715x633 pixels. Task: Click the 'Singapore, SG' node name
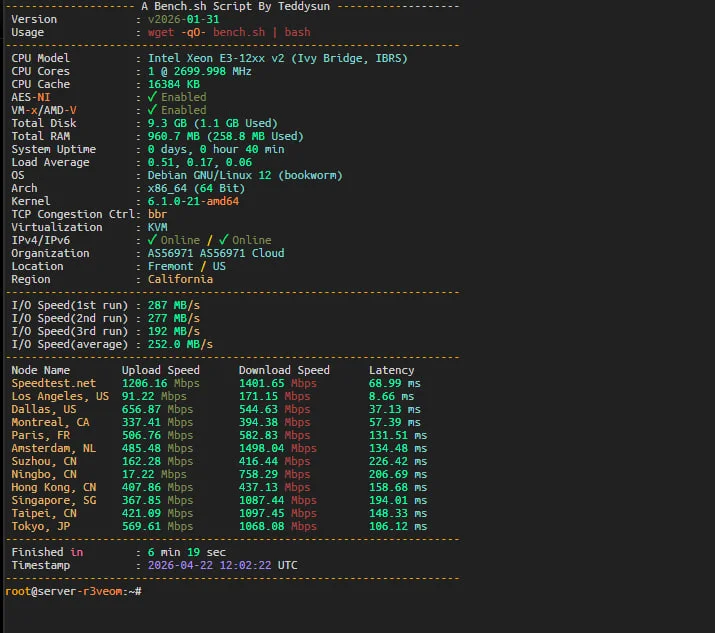click(x=54, y=500)
